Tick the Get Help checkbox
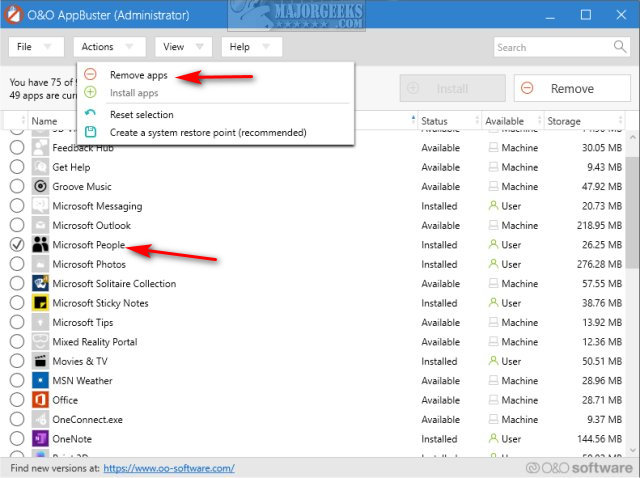 [17, 167]
